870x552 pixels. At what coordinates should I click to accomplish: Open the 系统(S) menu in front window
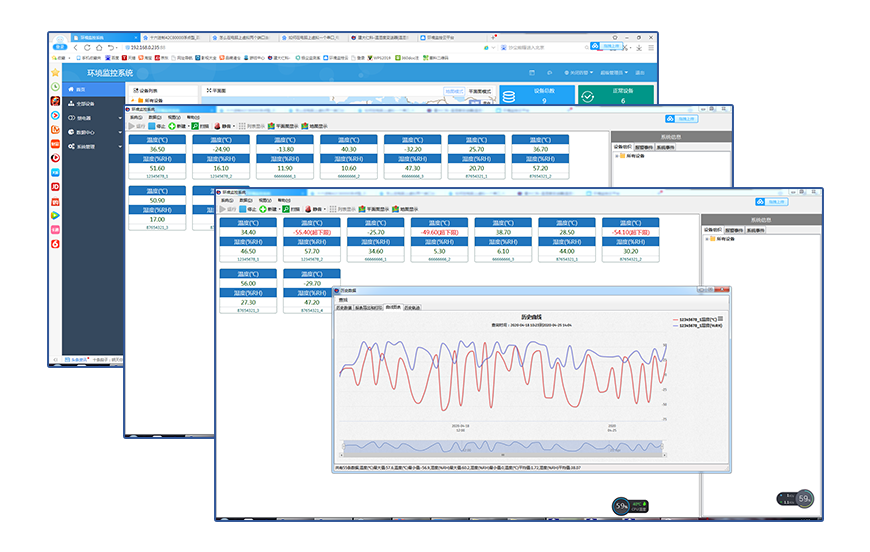tap(227, 200)
